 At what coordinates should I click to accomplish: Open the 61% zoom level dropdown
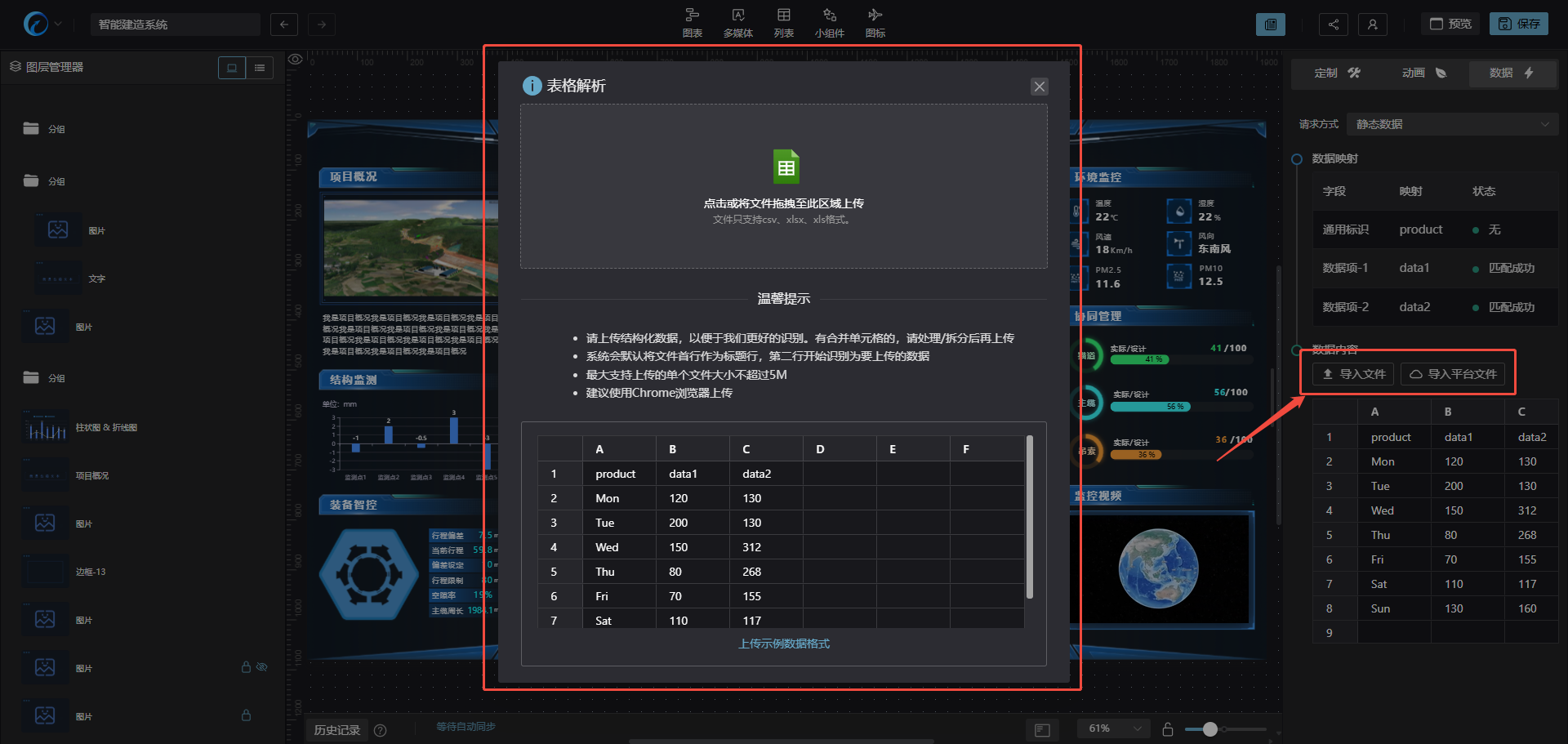(1114, 728)
